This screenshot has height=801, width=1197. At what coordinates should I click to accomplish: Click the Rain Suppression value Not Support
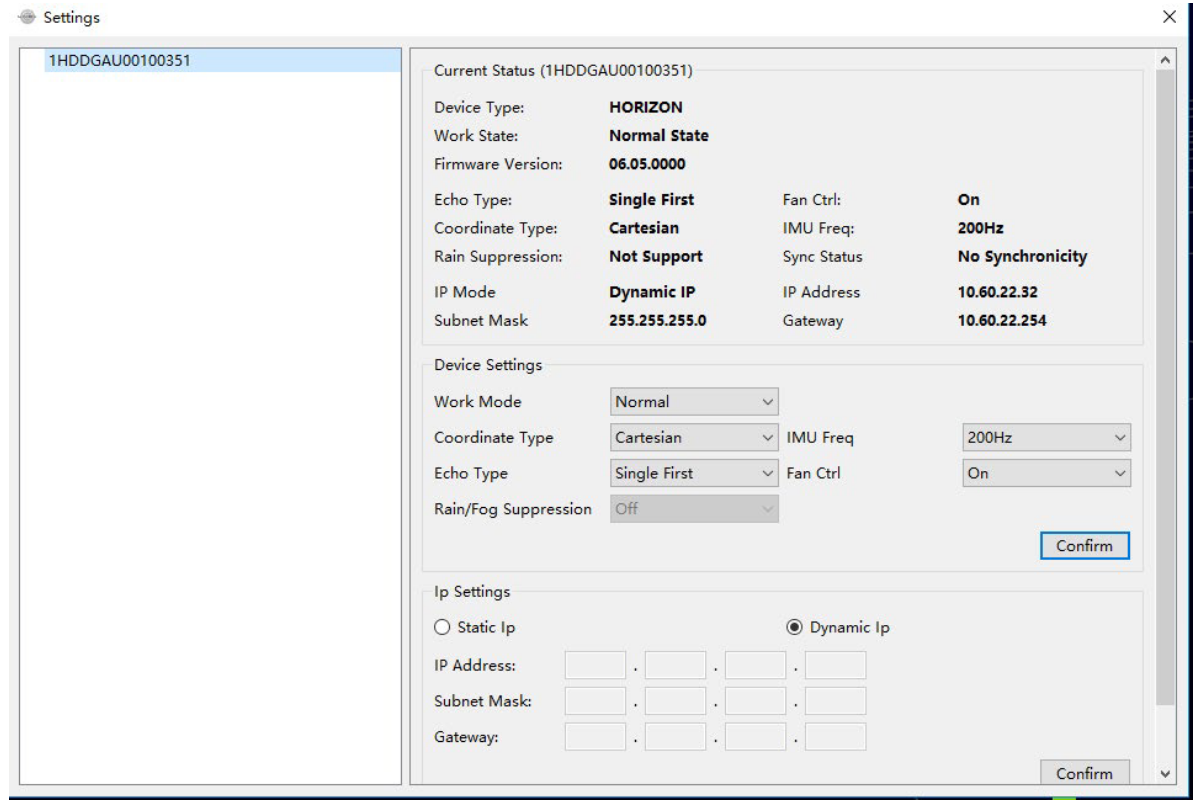[x=655, y=257]
